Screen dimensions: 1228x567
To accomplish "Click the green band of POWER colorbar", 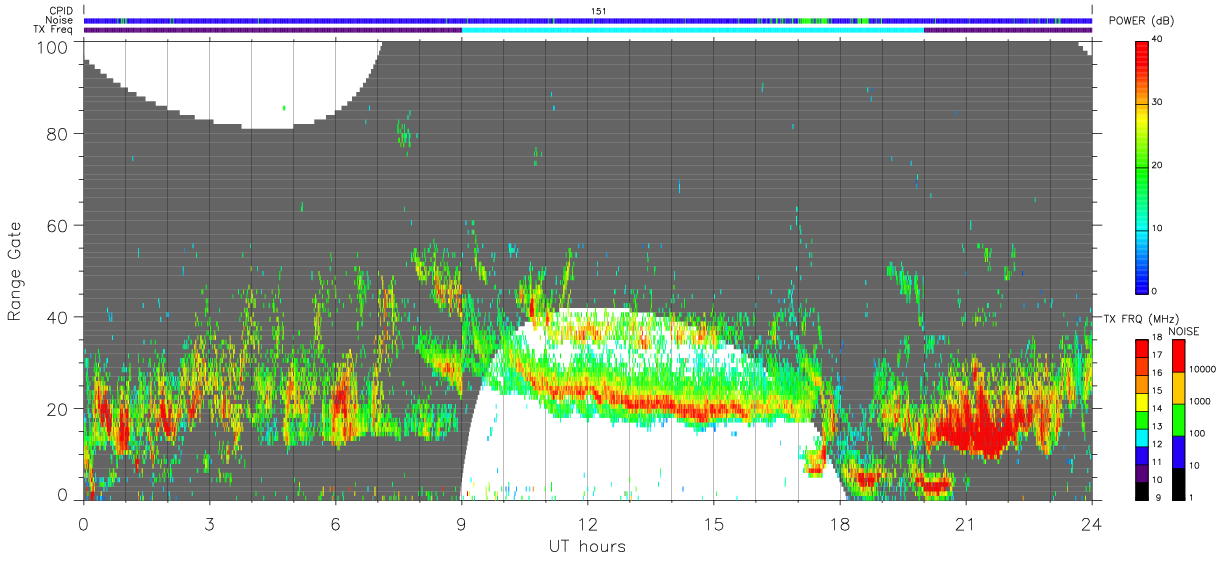I will point(1141,170).
